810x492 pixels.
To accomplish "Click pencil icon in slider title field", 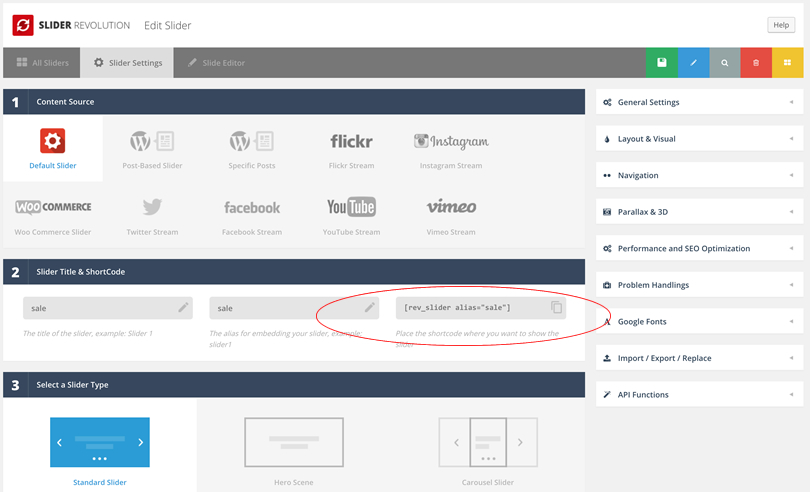I will point(183,308).
